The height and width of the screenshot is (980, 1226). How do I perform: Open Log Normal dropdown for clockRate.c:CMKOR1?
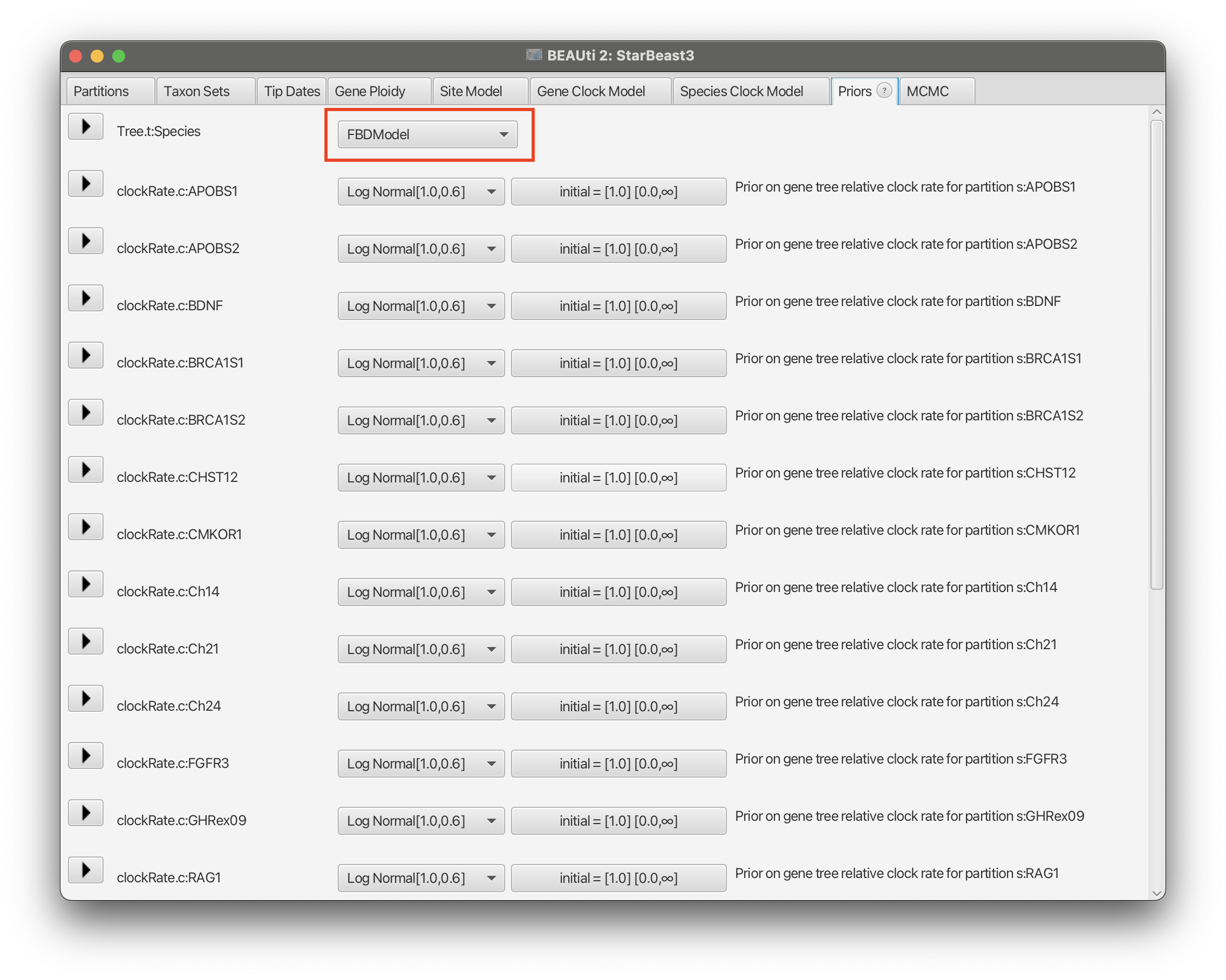click(x=421, y=535)
